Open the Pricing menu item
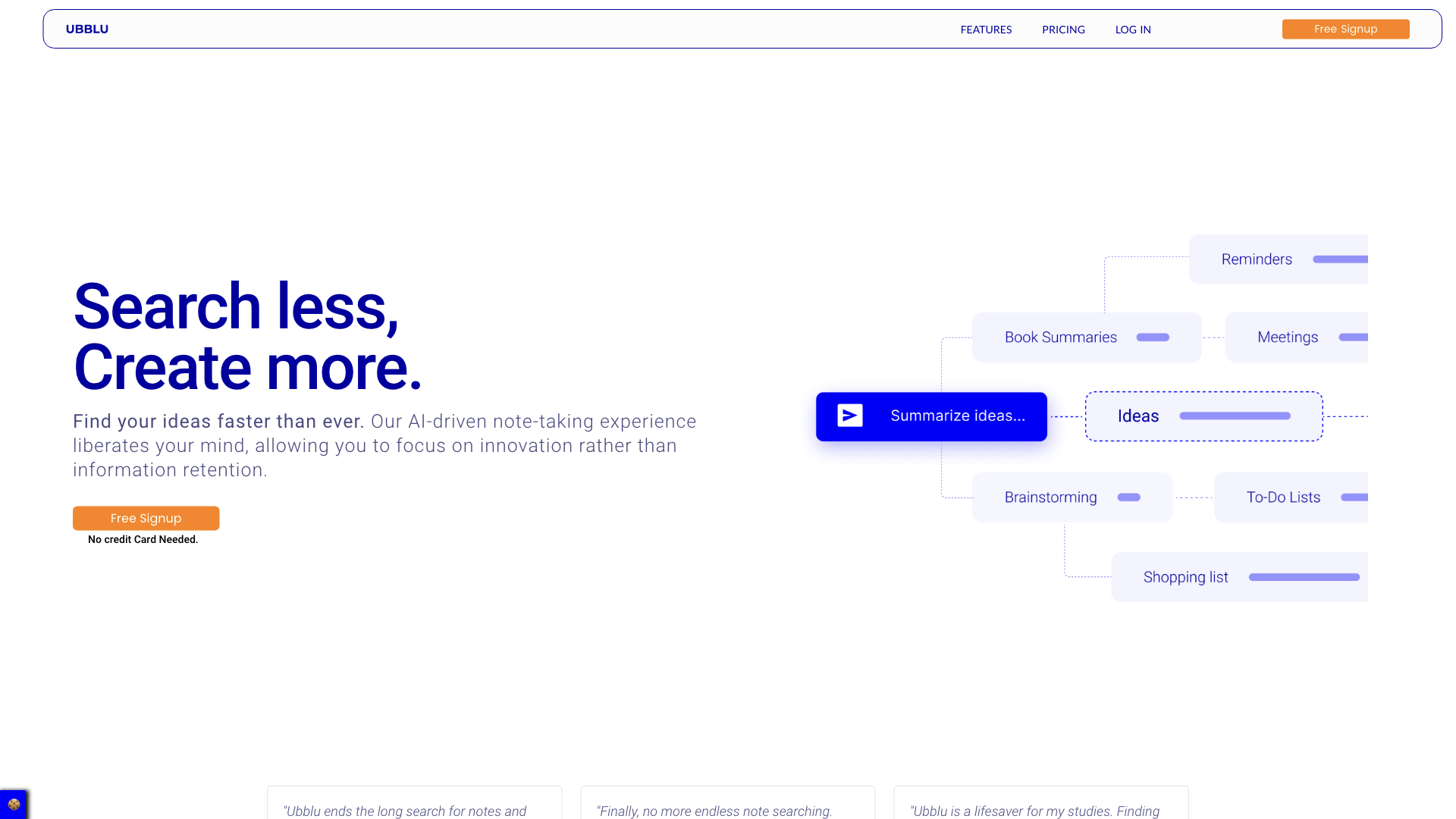 (x=1063, y=29)
